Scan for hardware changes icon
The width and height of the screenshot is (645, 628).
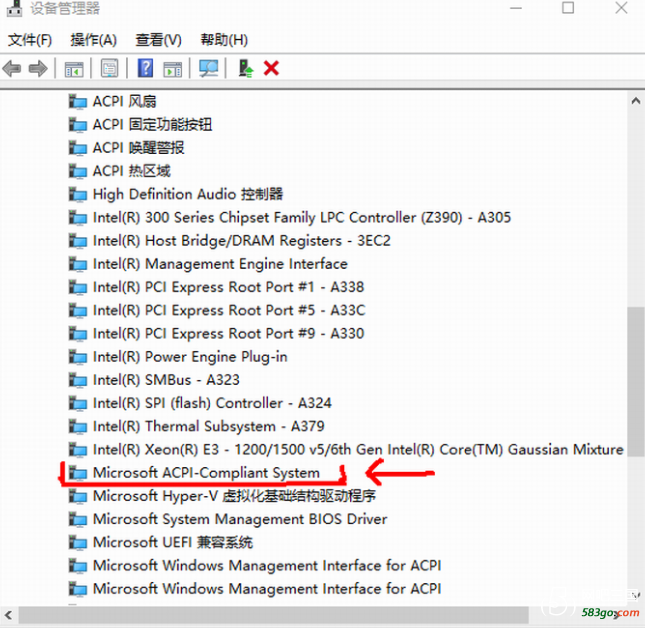click(209, 68)
